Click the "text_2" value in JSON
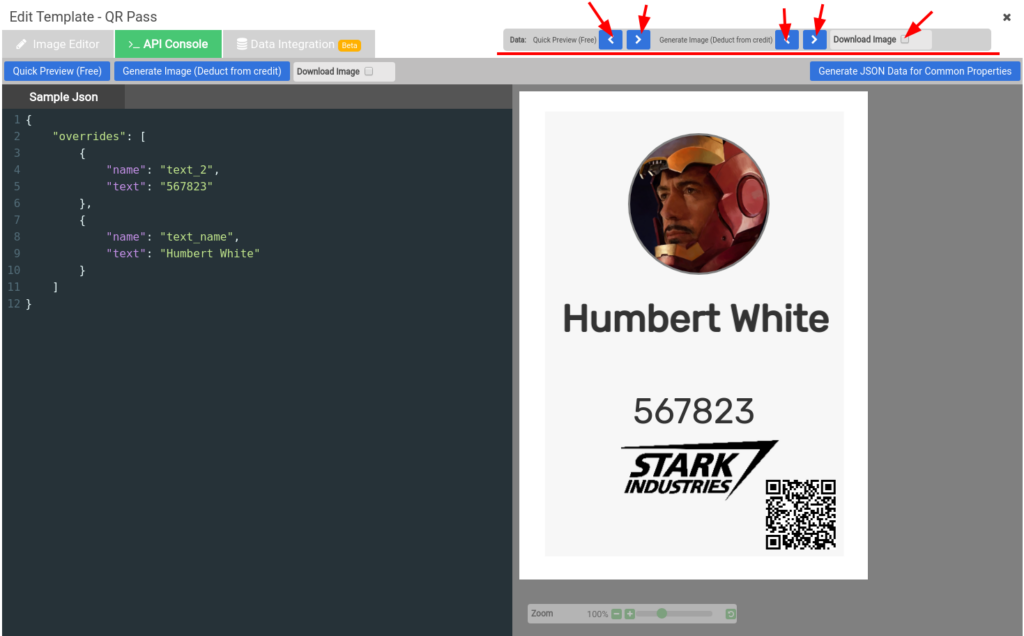This screenshot has width=1024, height=636. [187, 170]
